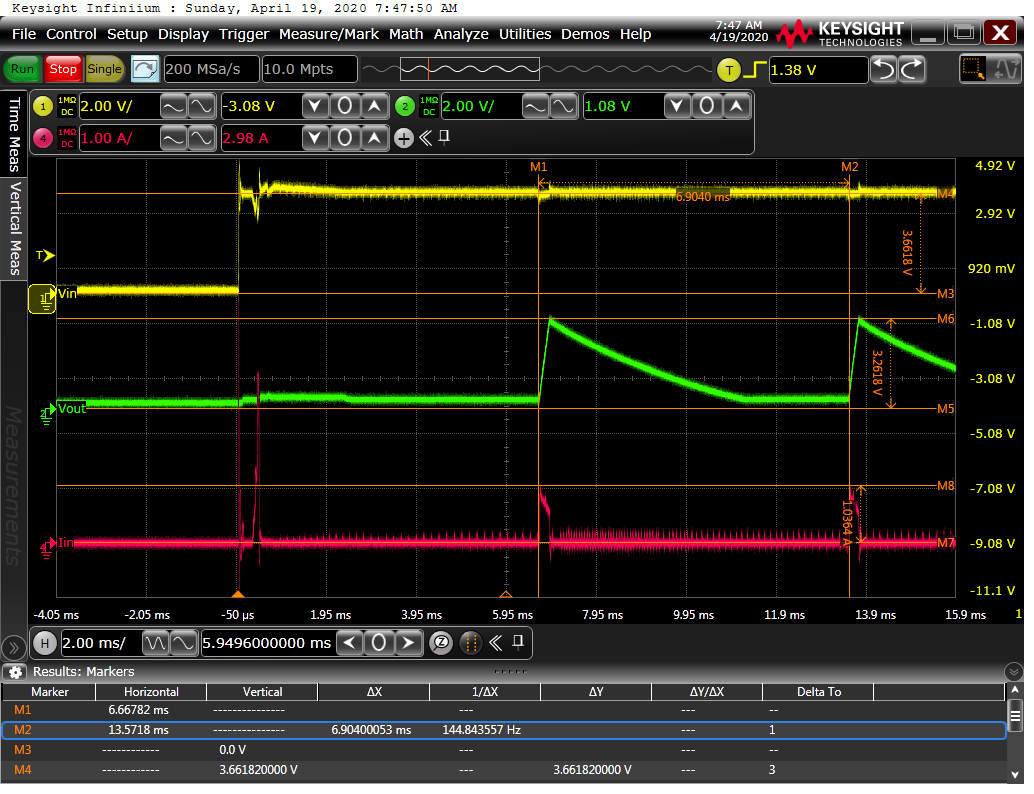Click the memory bar waveform overview
1034x794 pixels.
(537, 69)
